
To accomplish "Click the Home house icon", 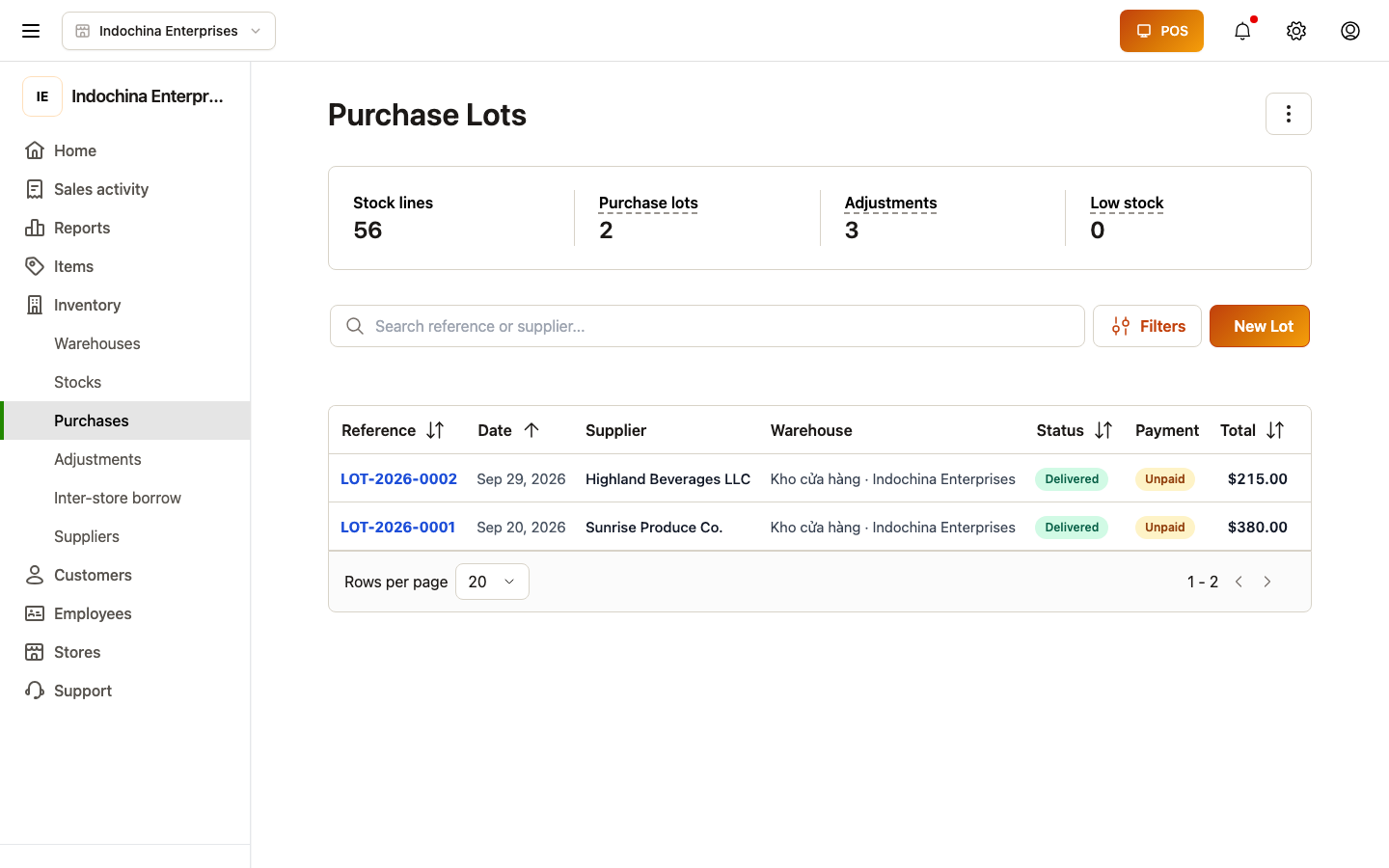I will [x=35, y=150].
